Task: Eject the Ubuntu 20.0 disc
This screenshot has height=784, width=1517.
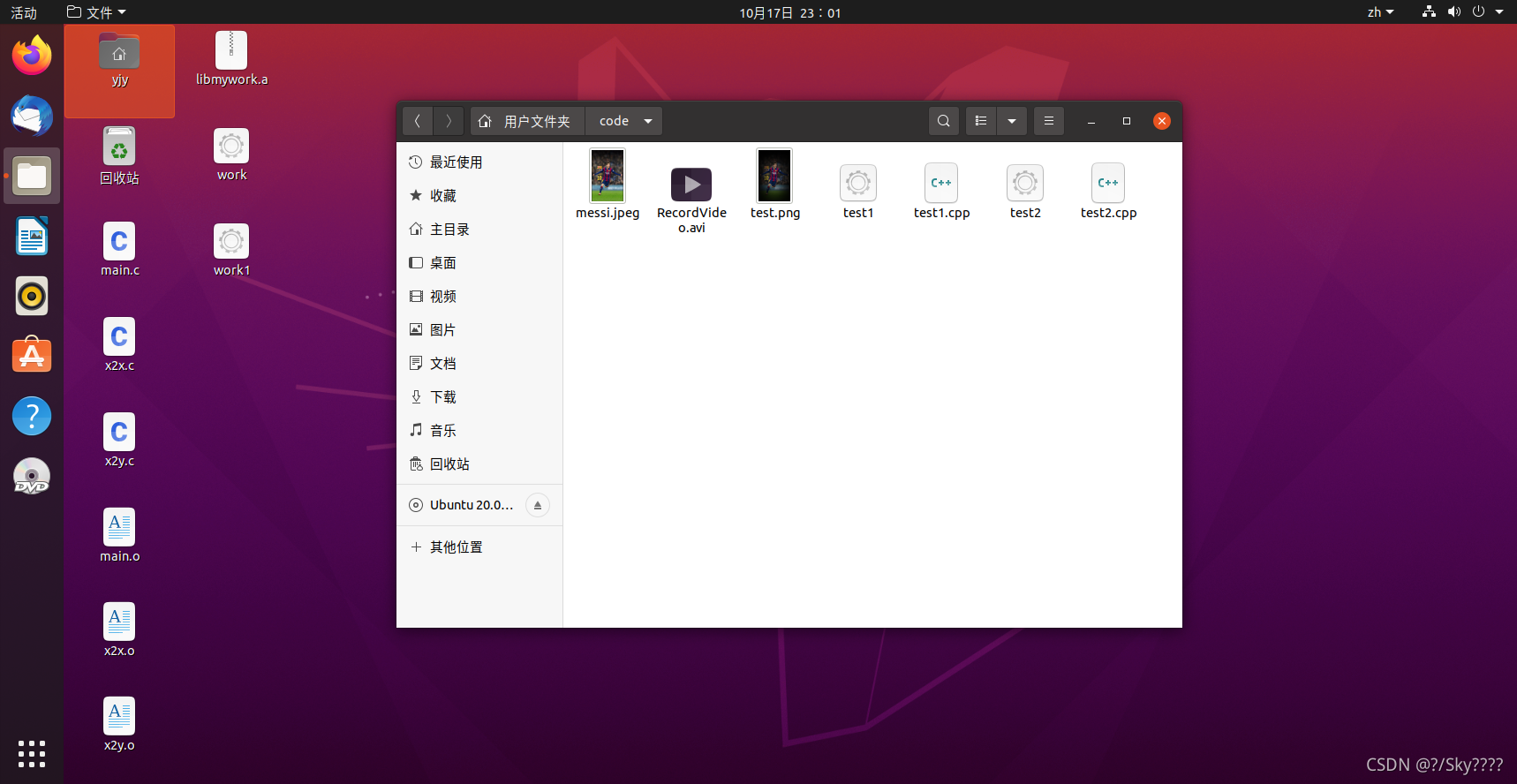Action: 538,505
